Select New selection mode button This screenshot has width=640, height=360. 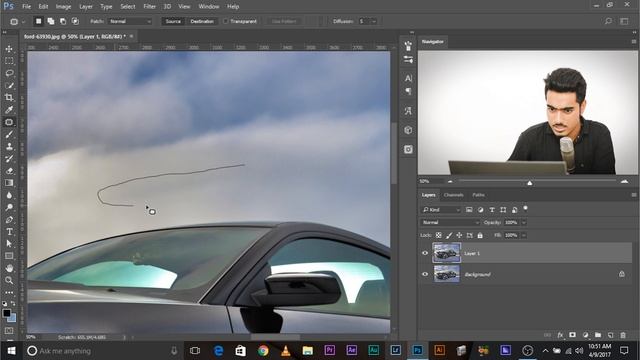click(x=38, y=21)
